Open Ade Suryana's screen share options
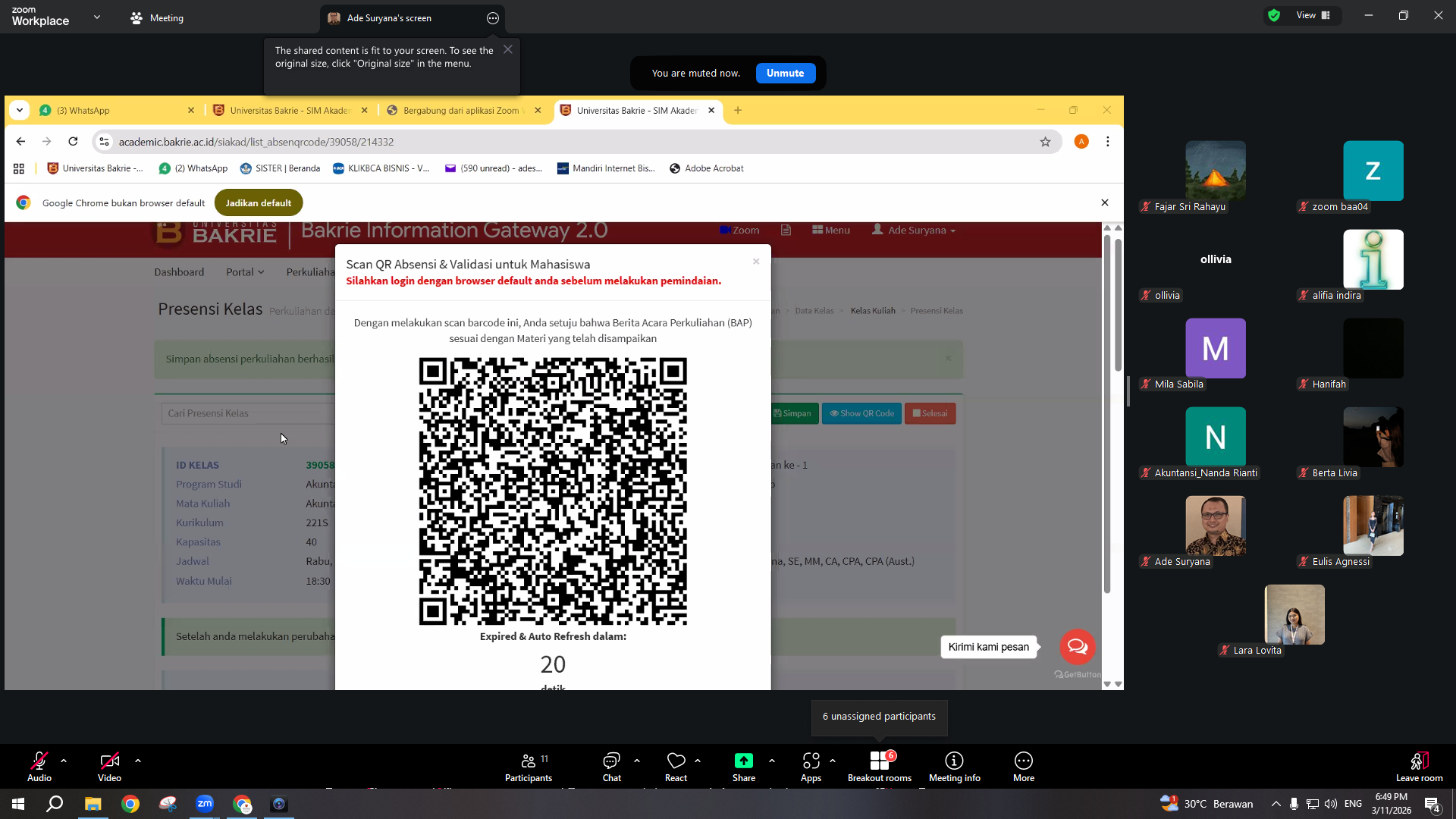The height and width of the screenshot is (819, 1456). (493, 18)
